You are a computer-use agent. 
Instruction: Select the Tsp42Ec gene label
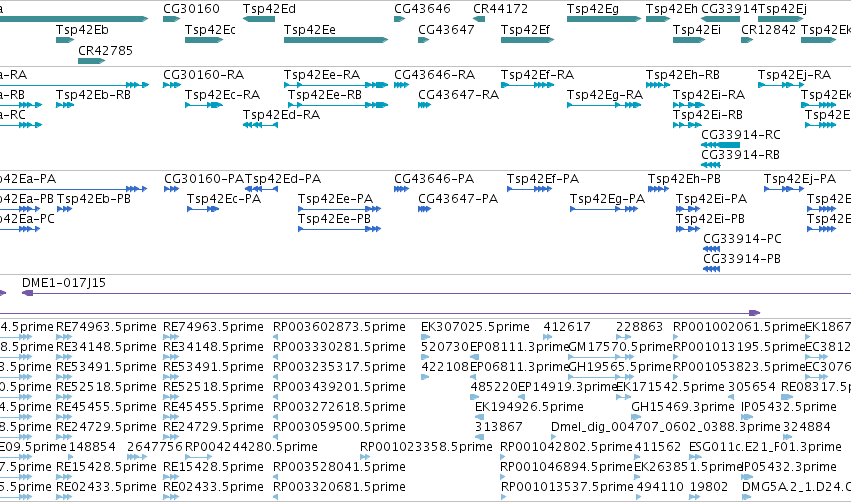pos(210,30)
